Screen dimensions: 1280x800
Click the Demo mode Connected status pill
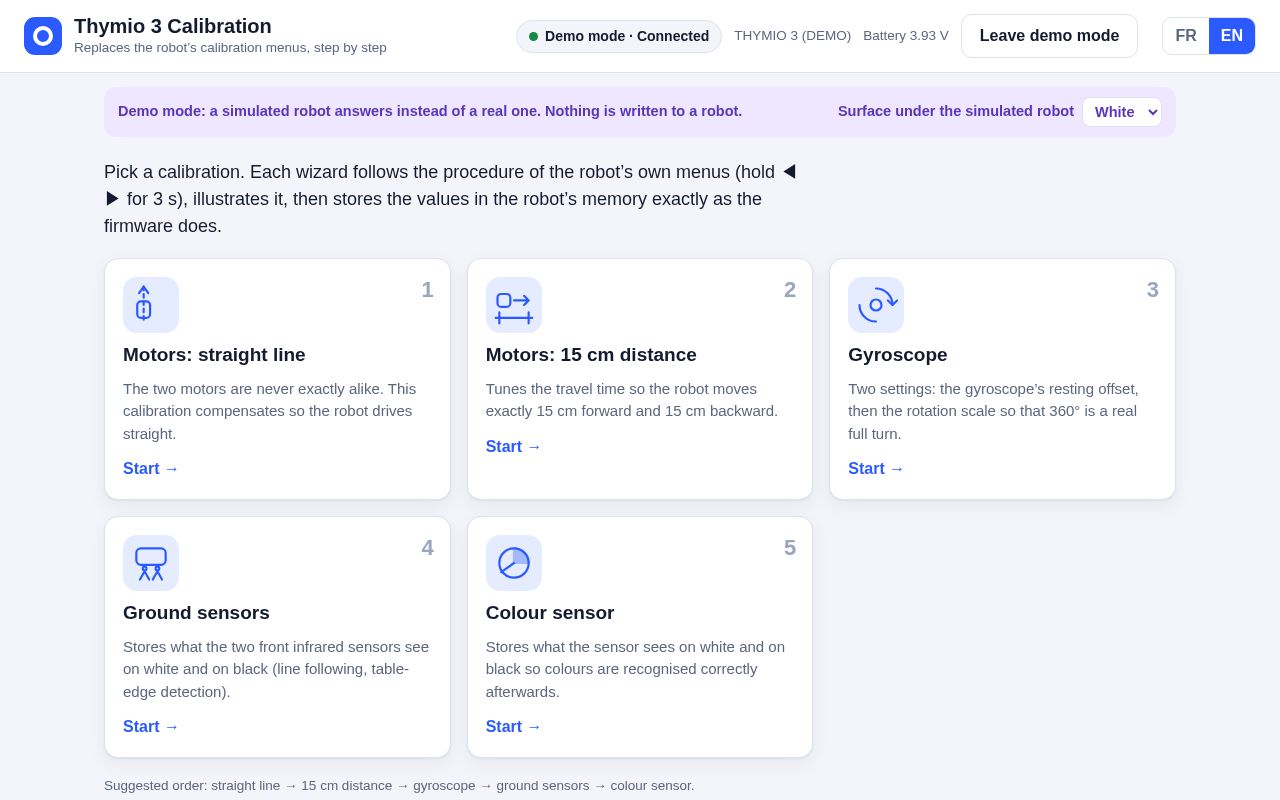619,36
